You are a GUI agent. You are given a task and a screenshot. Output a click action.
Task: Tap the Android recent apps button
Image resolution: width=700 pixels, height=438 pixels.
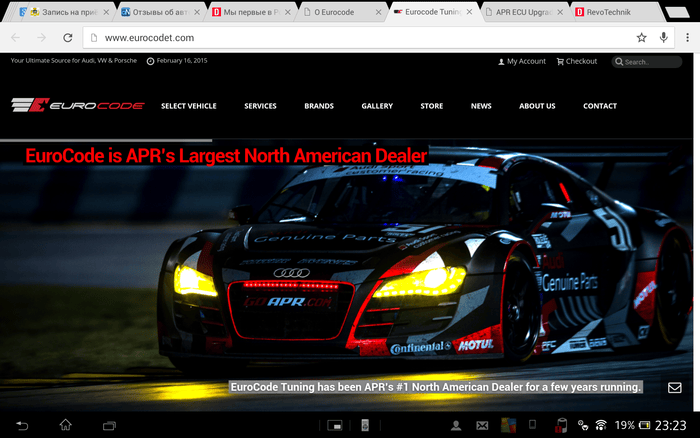[x=109, y=426]
